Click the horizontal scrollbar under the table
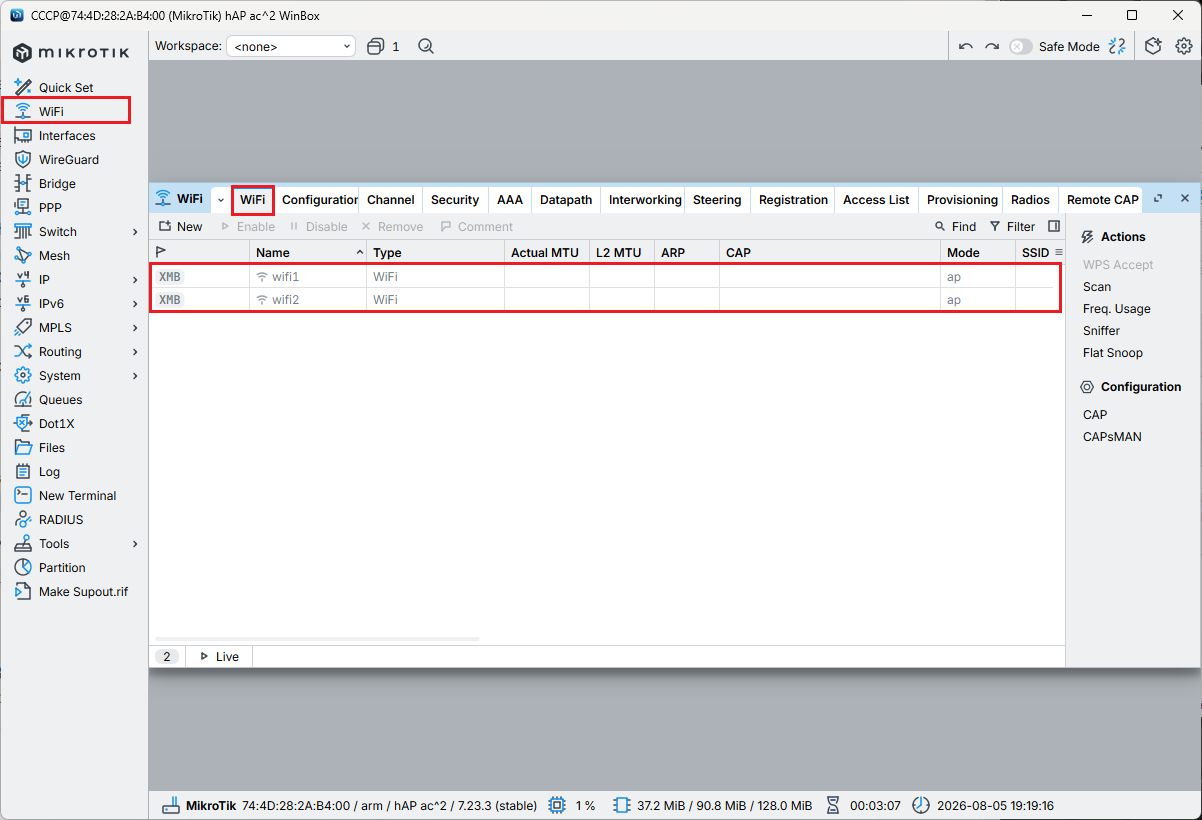This screenshot has height=820, width=1202. point(317,638)
